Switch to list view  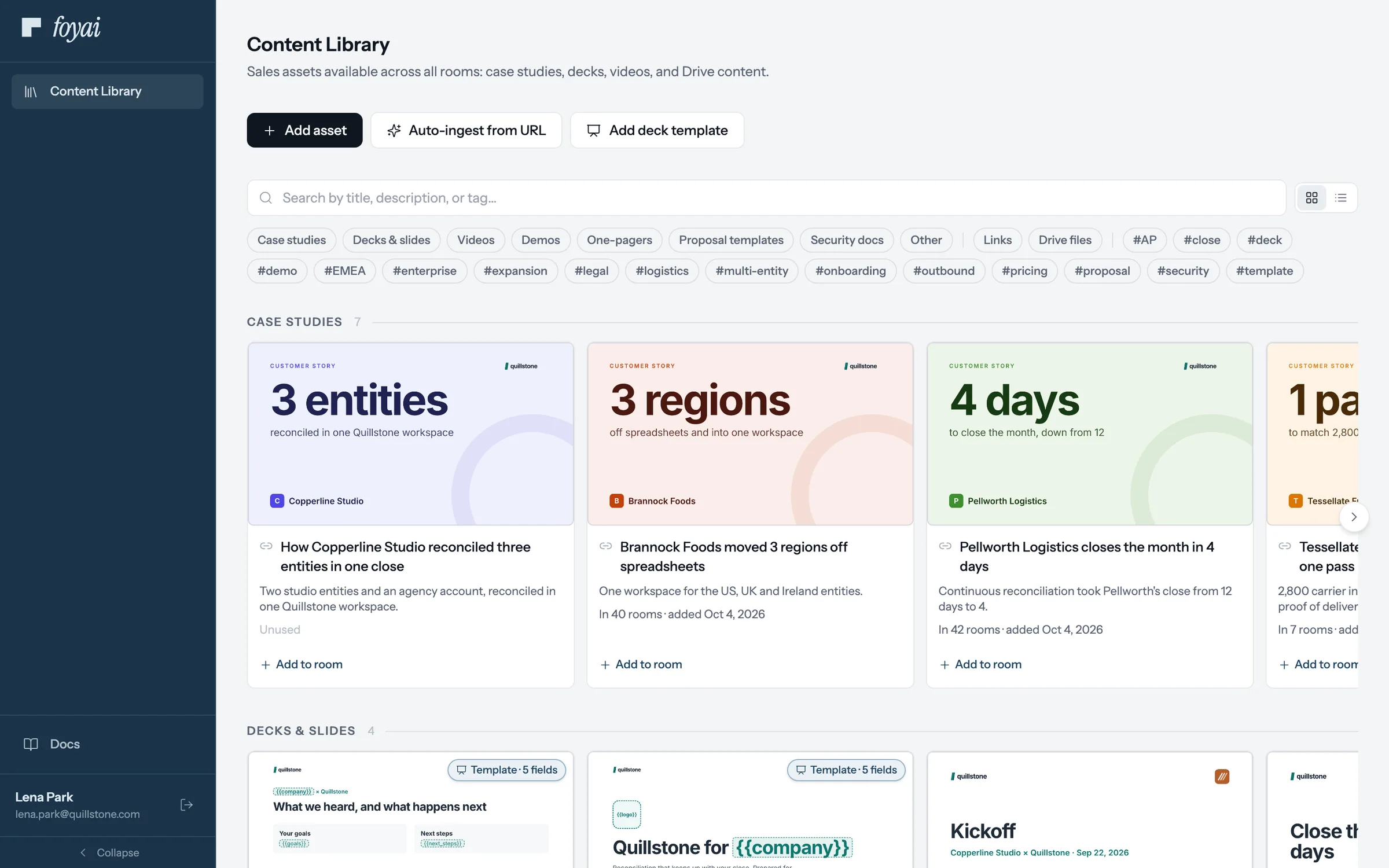(1341, 198)
